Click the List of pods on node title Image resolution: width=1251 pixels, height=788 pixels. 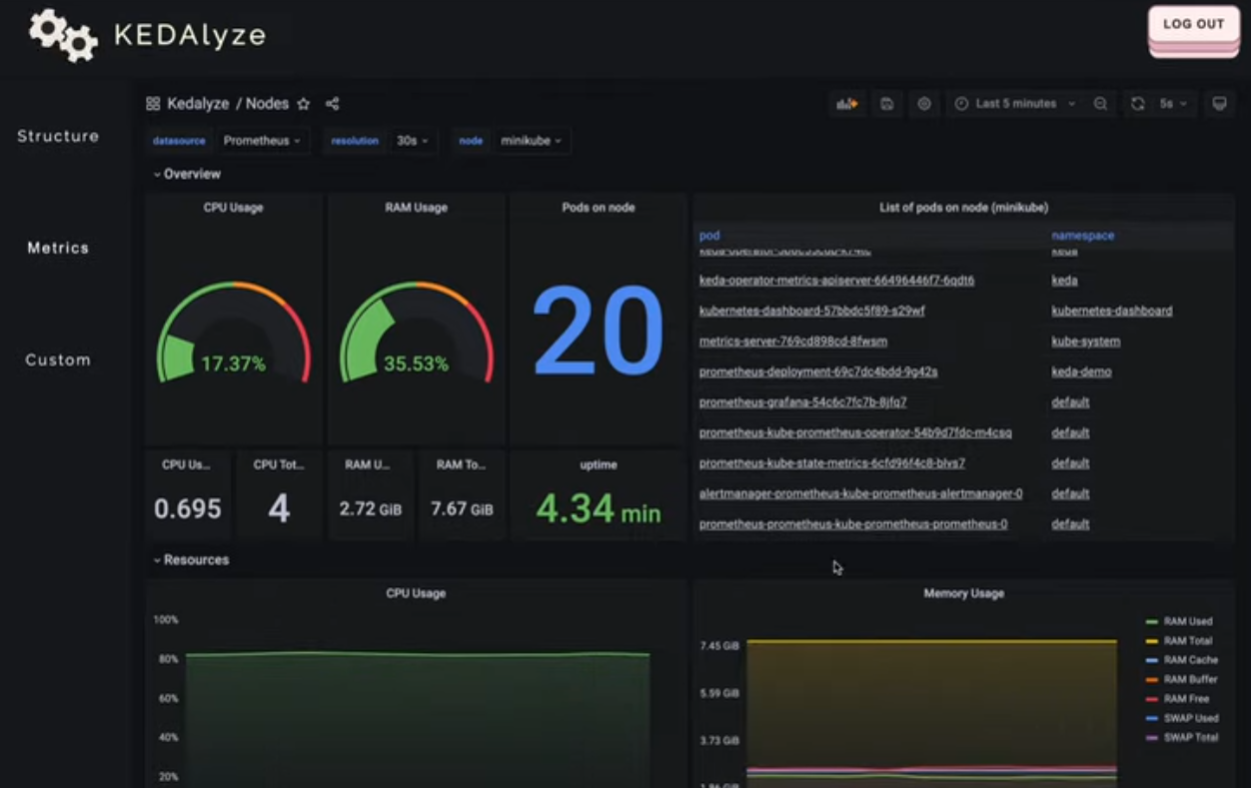[963, 208]
